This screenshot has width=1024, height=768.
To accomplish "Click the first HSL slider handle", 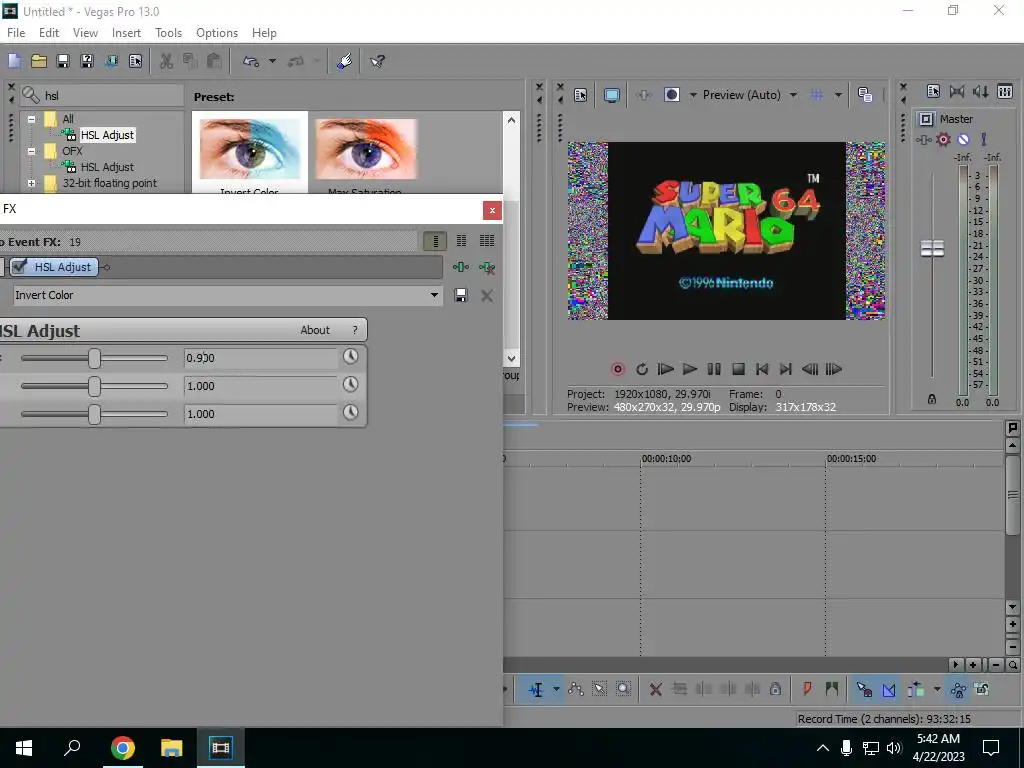I will pyautogui.click(x=95, y=358).
